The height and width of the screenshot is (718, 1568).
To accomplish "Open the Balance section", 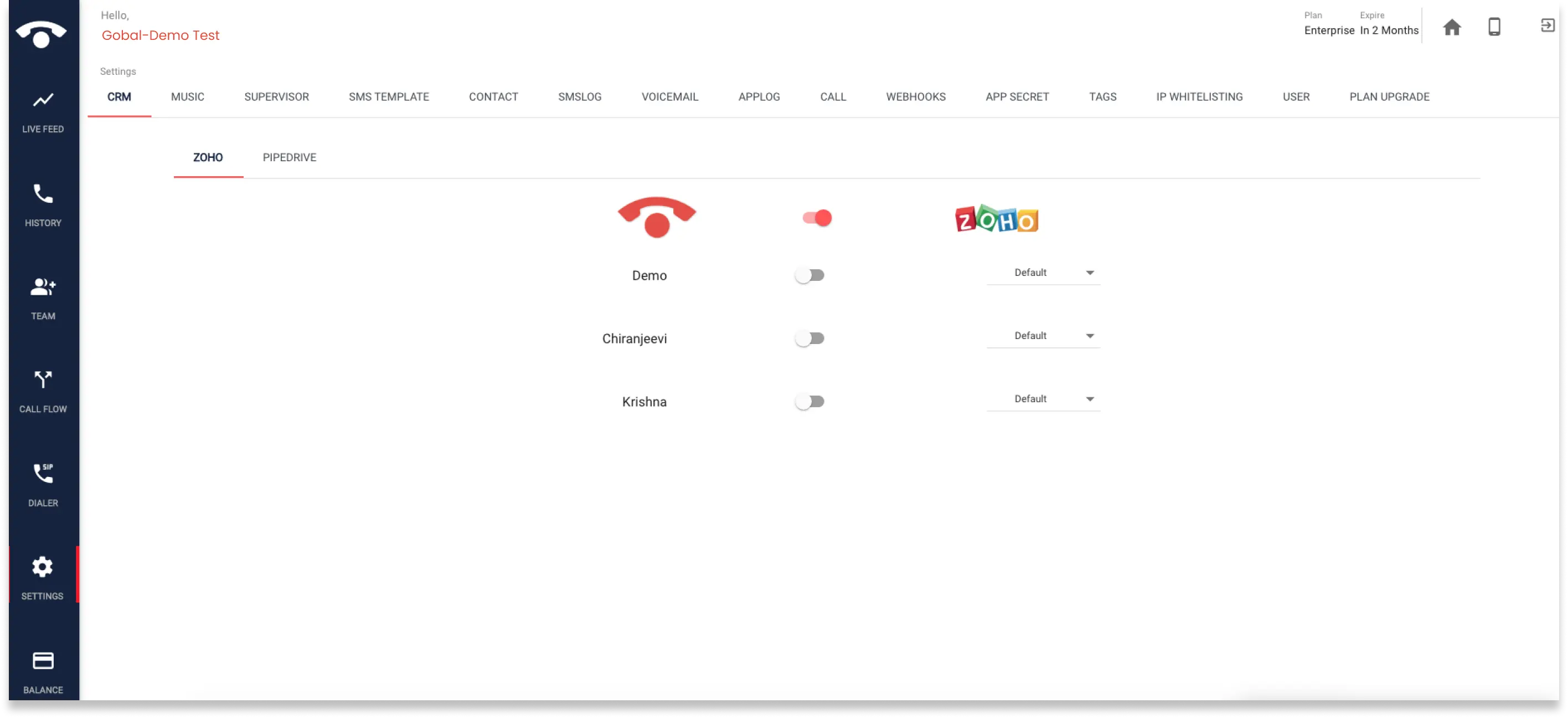I will [42, 670].
